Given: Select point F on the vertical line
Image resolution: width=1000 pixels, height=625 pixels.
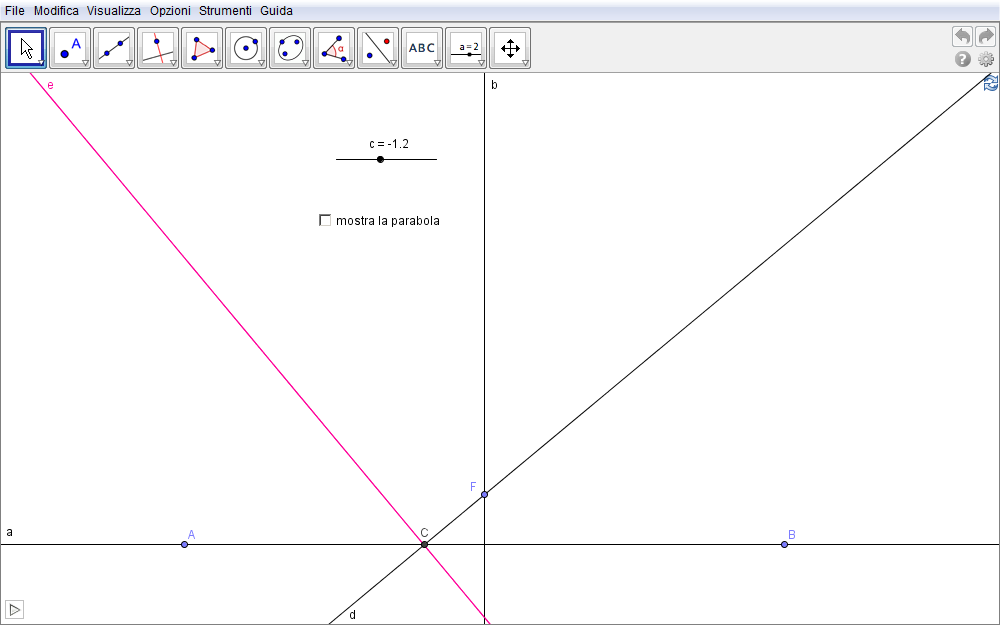Looking at the screenshot, I should click(x=484, y=494).
